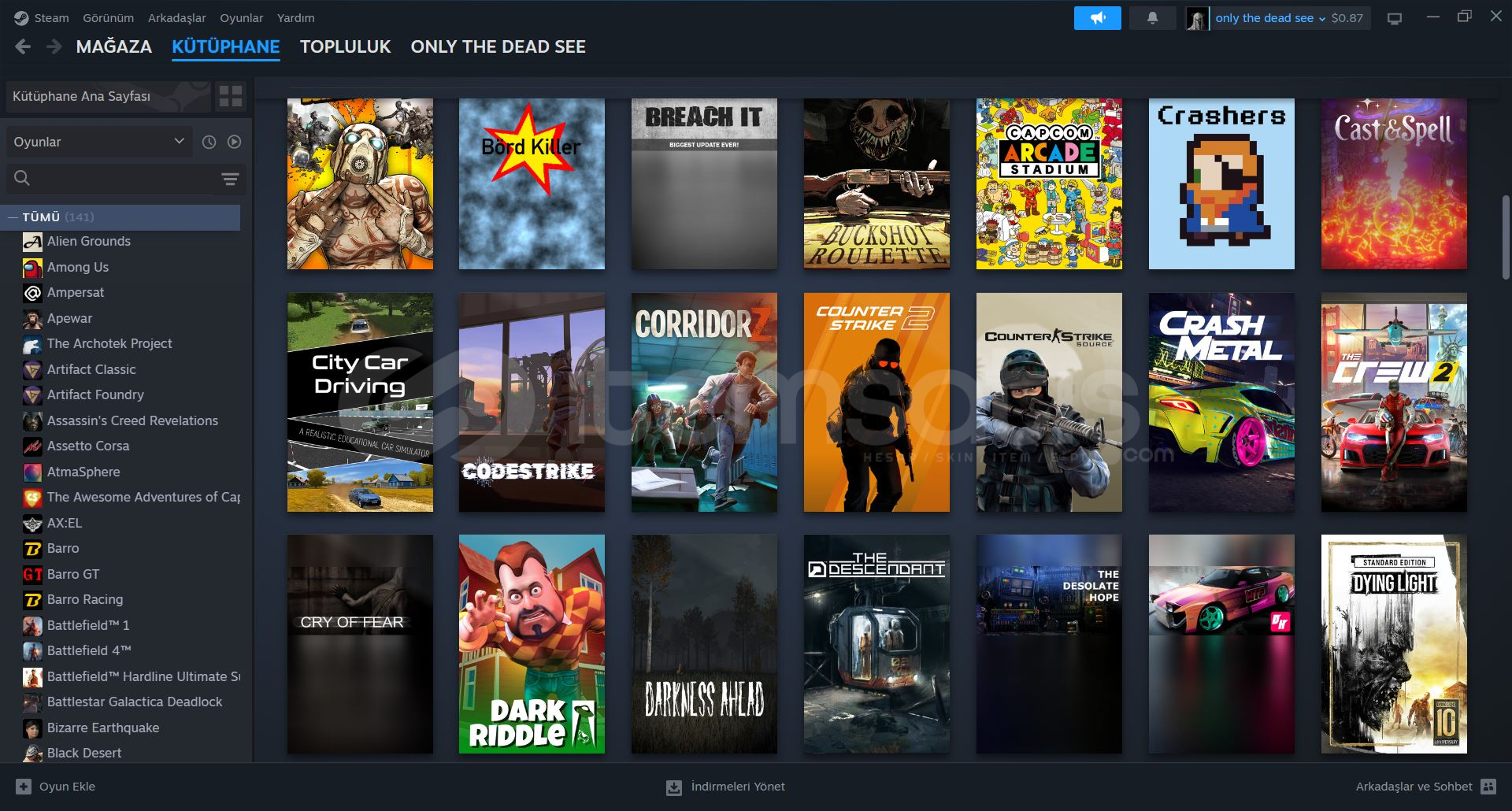Open the Arkadaşlar menu
Image resolution: width=1512 pixels, height=811 pixels.
pyautogui.click(x=177, y=18)
